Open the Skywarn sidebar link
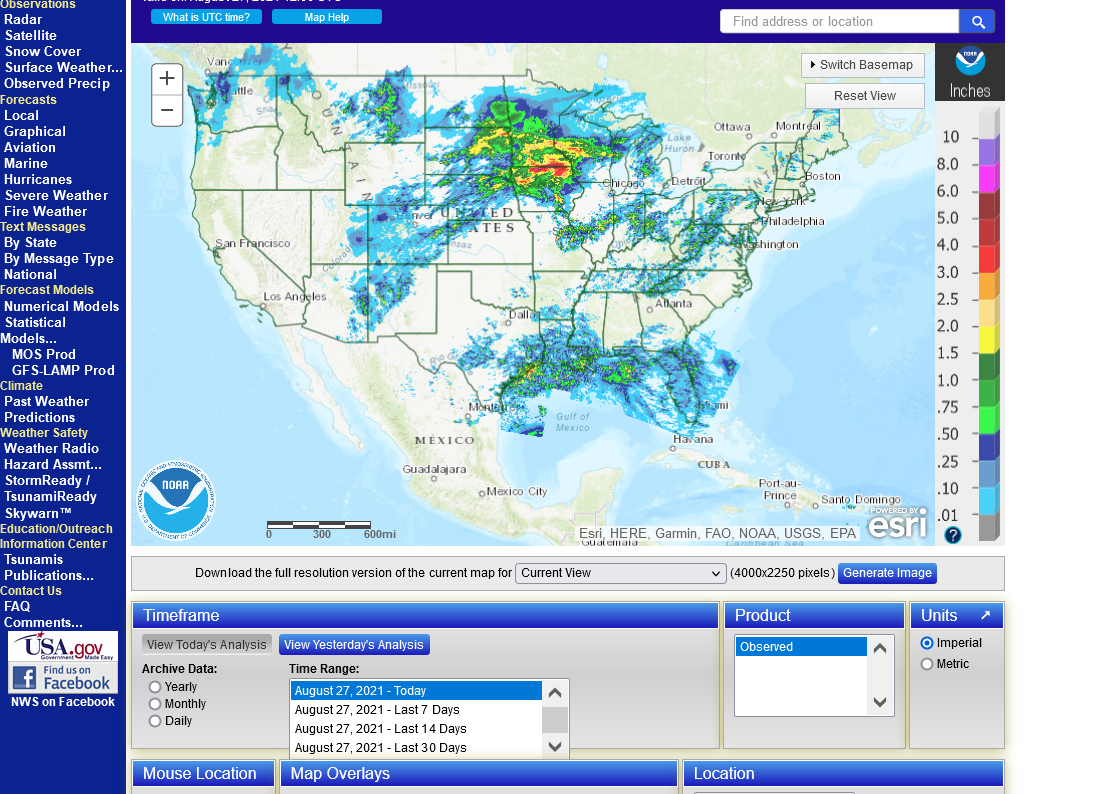 [38, 513]
